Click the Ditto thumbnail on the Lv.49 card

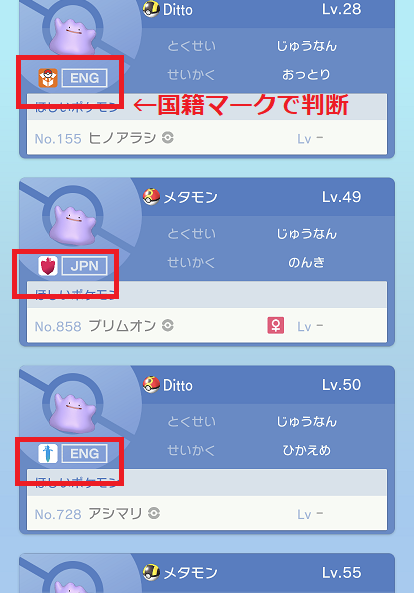point(73,225)
